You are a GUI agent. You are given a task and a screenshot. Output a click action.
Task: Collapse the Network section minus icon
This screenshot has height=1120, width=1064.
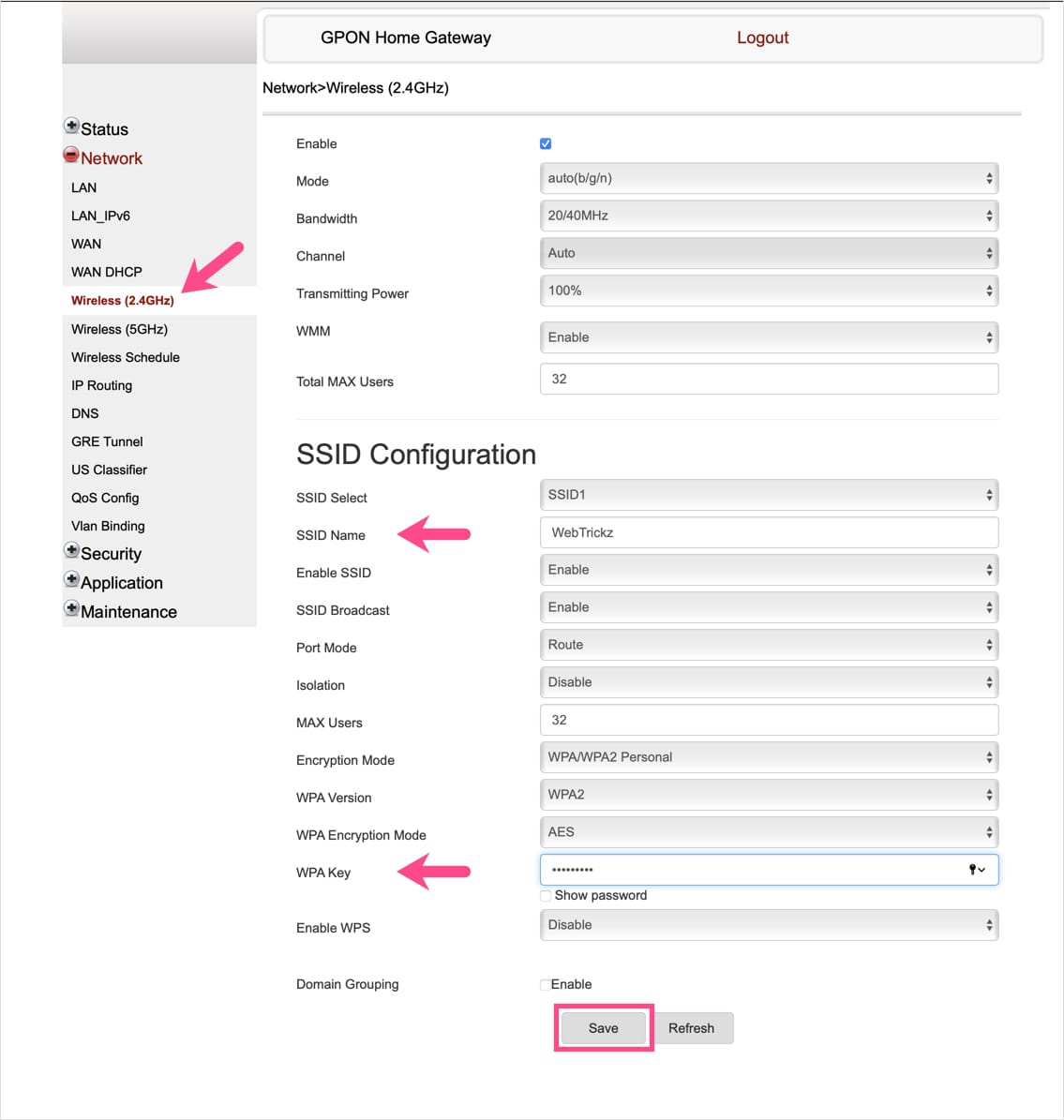71,155
